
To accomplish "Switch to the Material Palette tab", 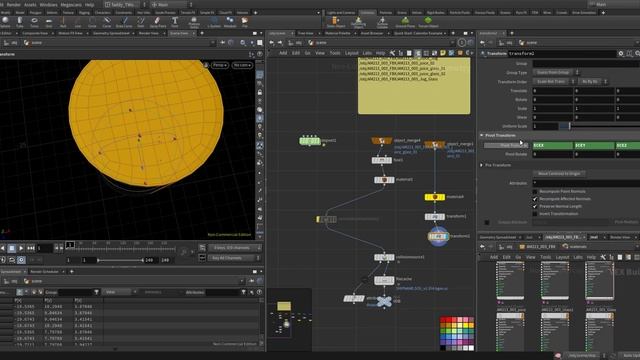I will (x=338, y=33).
